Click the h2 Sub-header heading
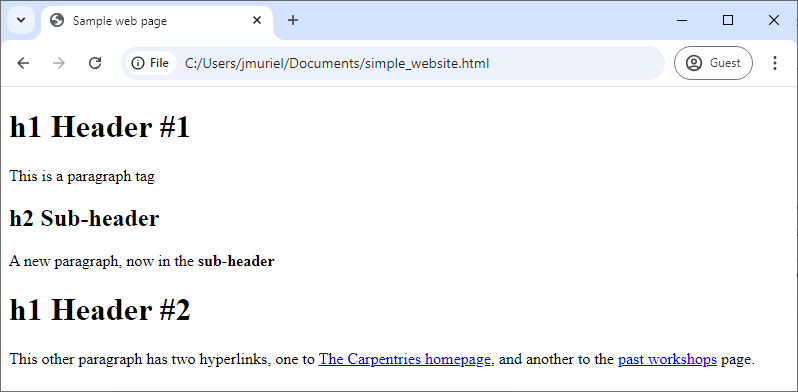Screen dimensions: 798x392 84,218
